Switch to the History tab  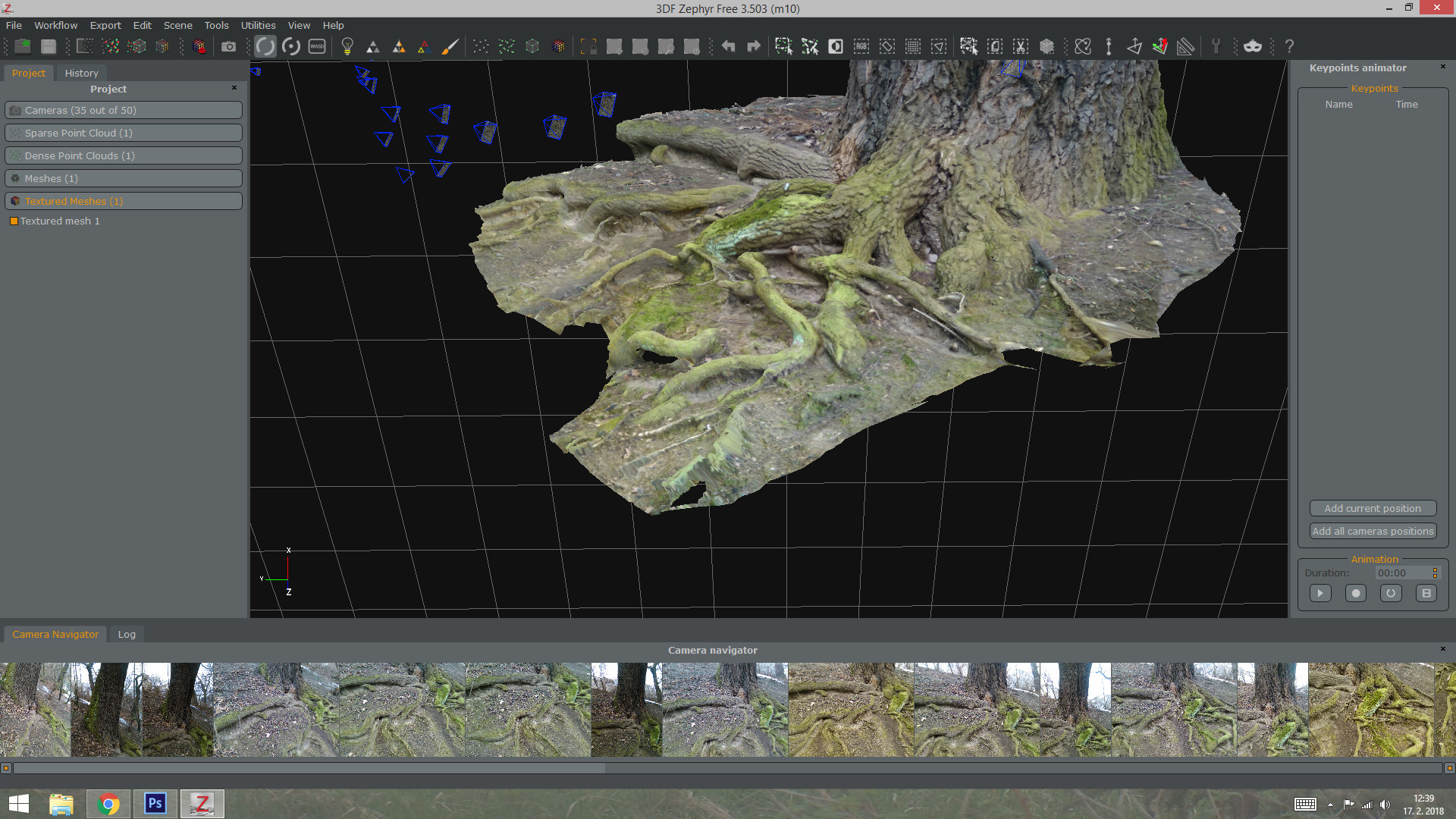pos(81,73)
